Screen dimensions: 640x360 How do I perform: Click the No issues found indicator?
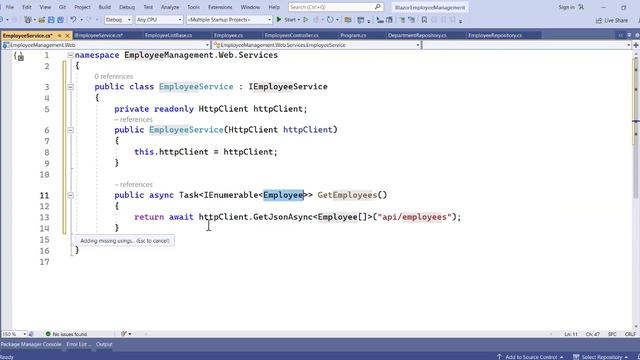[x=66, y=334]
